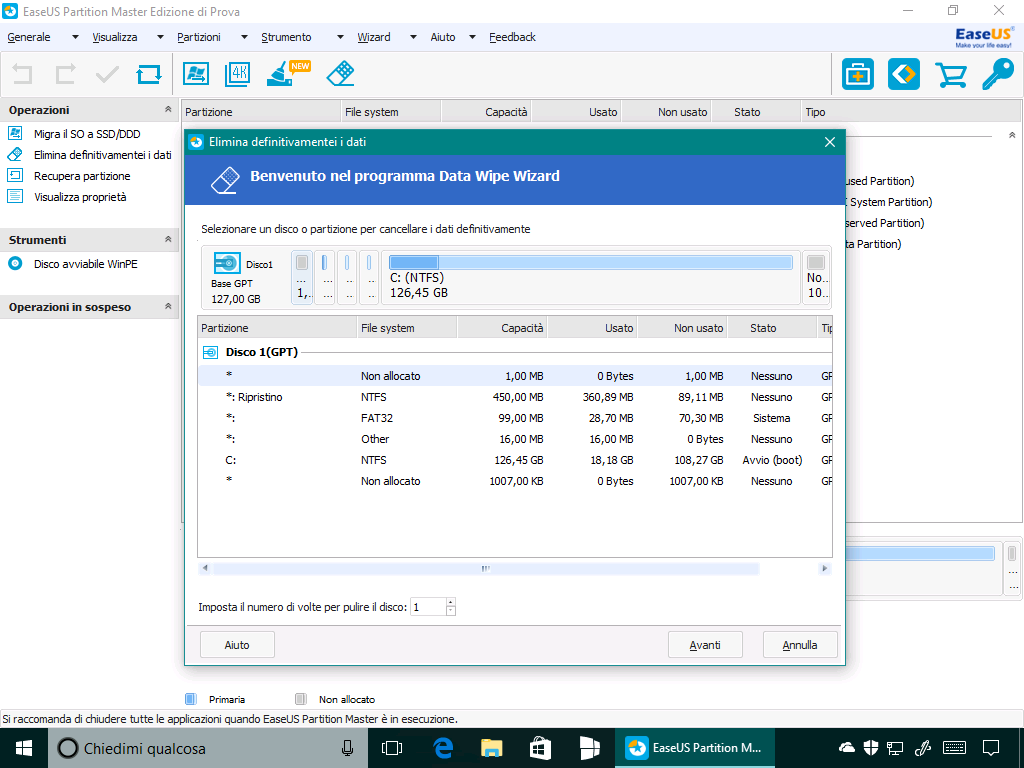Viewport: 1024px width, 768px height.
Task: Click the horizontal scrollbar left arrow
Action: (x=205, y=568)
